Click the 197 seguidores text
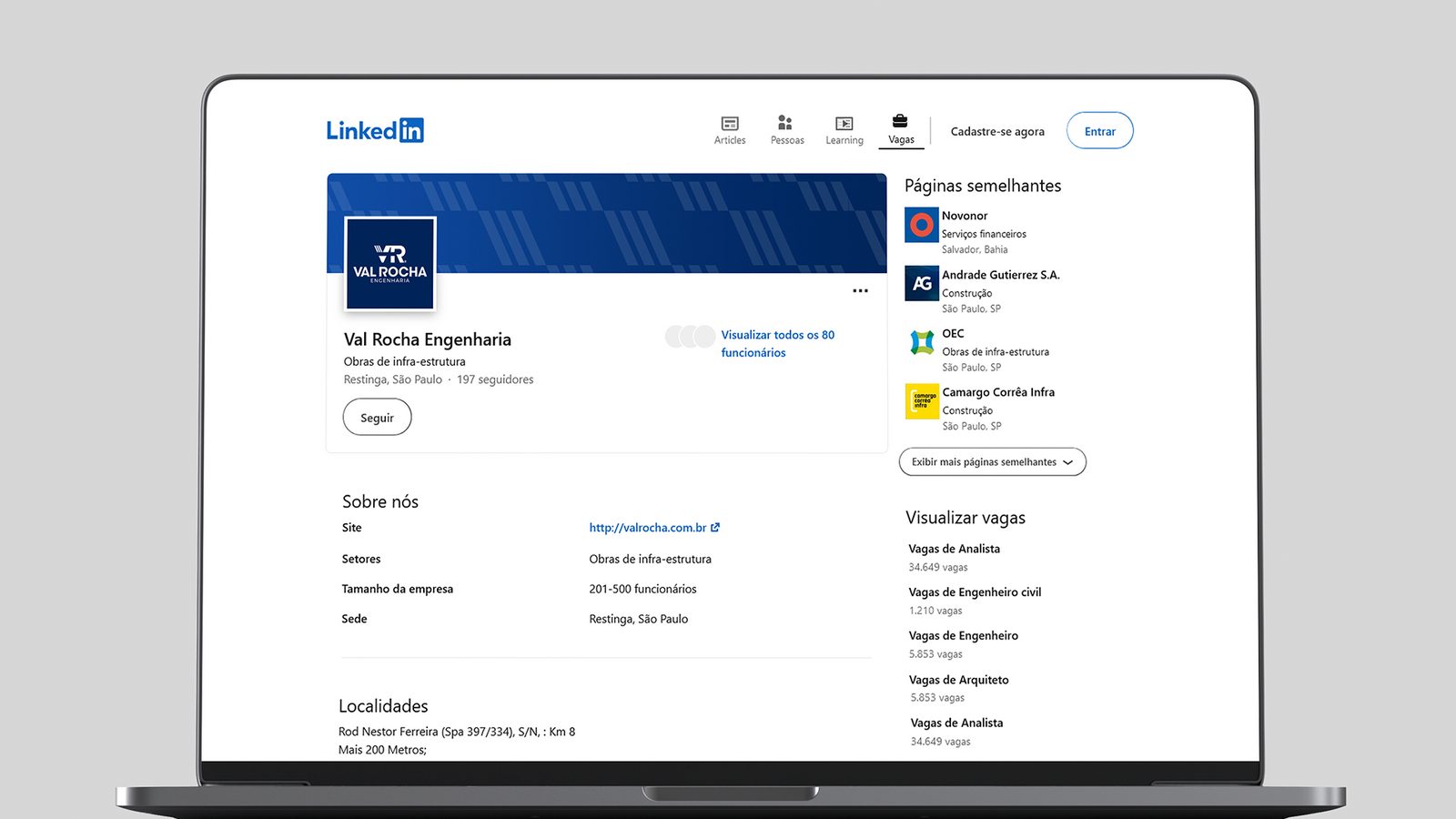 coord(495,379)
